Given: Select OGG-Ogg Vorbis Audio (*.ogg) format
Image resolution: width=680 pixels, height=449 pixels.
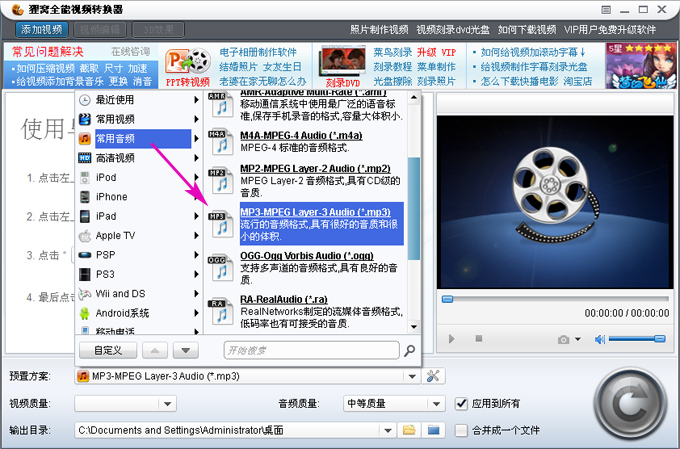Looking at the screenshot, I should tap(307, 256).
